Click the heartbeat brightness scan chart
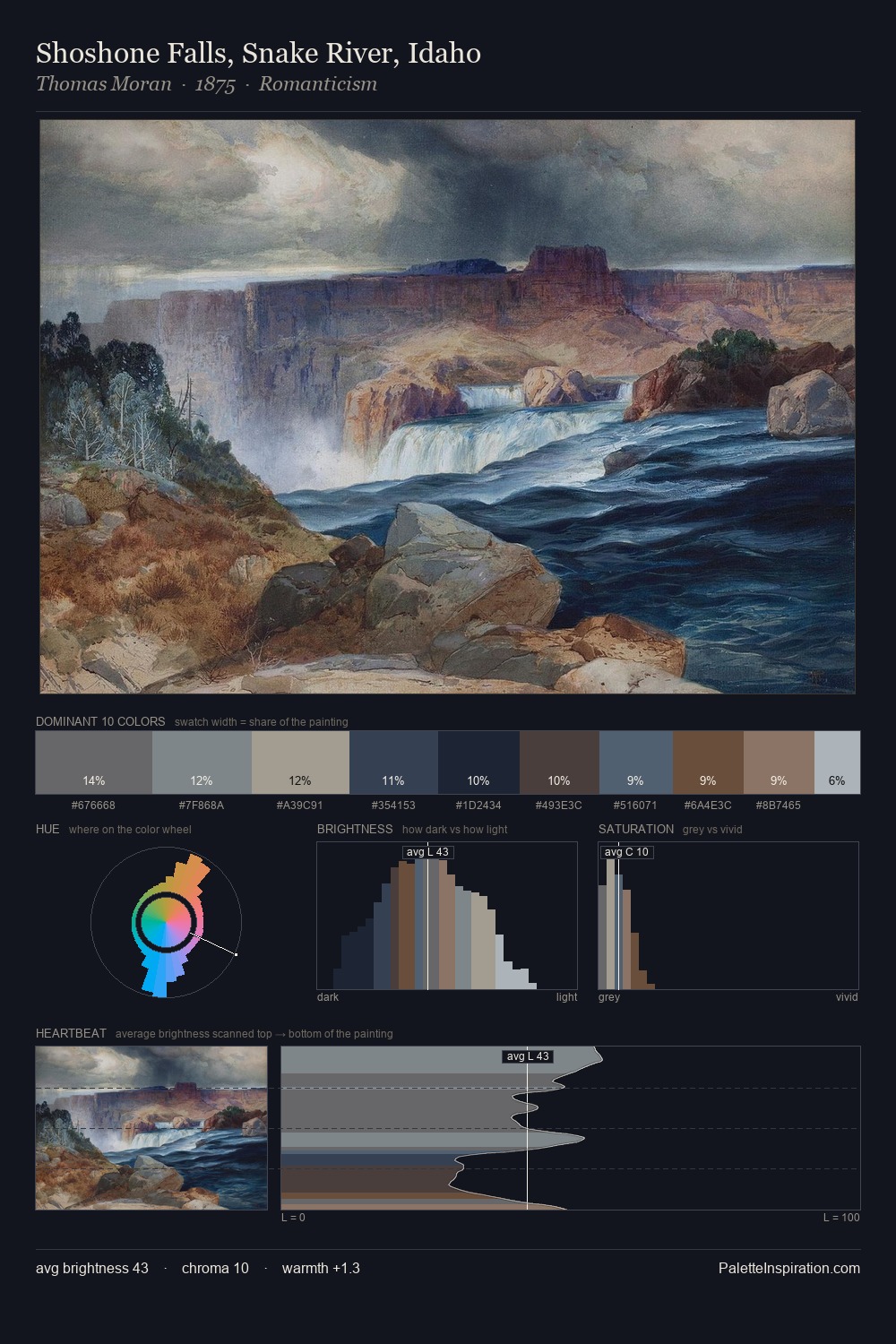 tap(571, 1128)
